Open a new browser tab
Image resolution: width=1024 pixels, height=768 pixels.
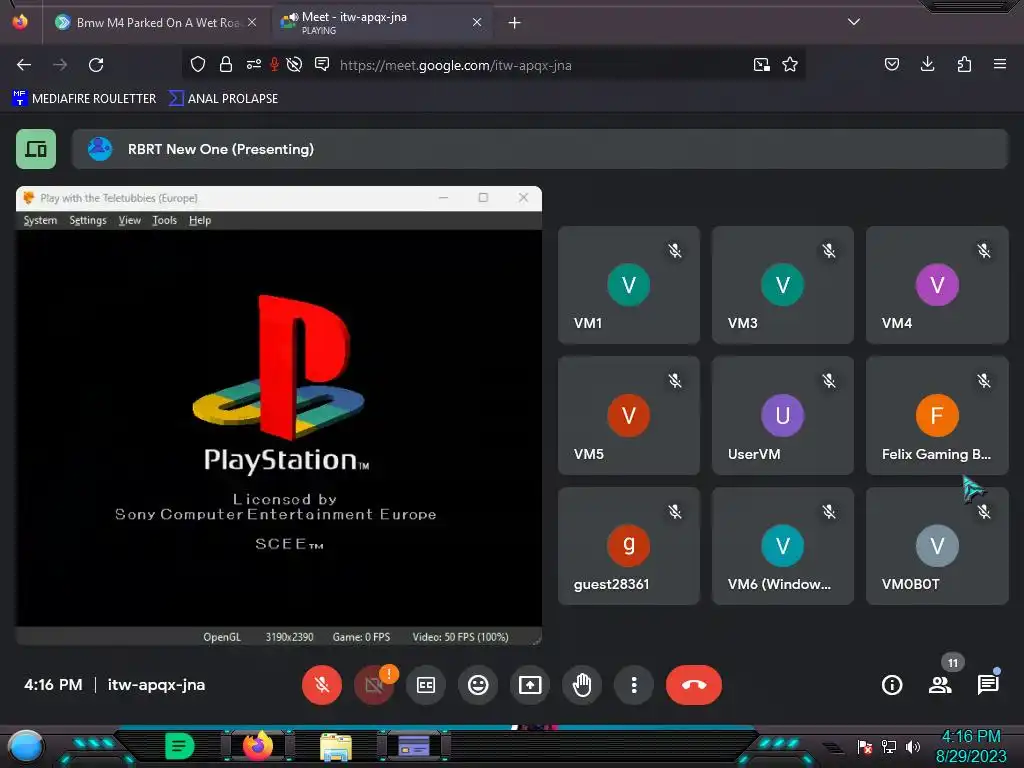click(x=515, y=23)
